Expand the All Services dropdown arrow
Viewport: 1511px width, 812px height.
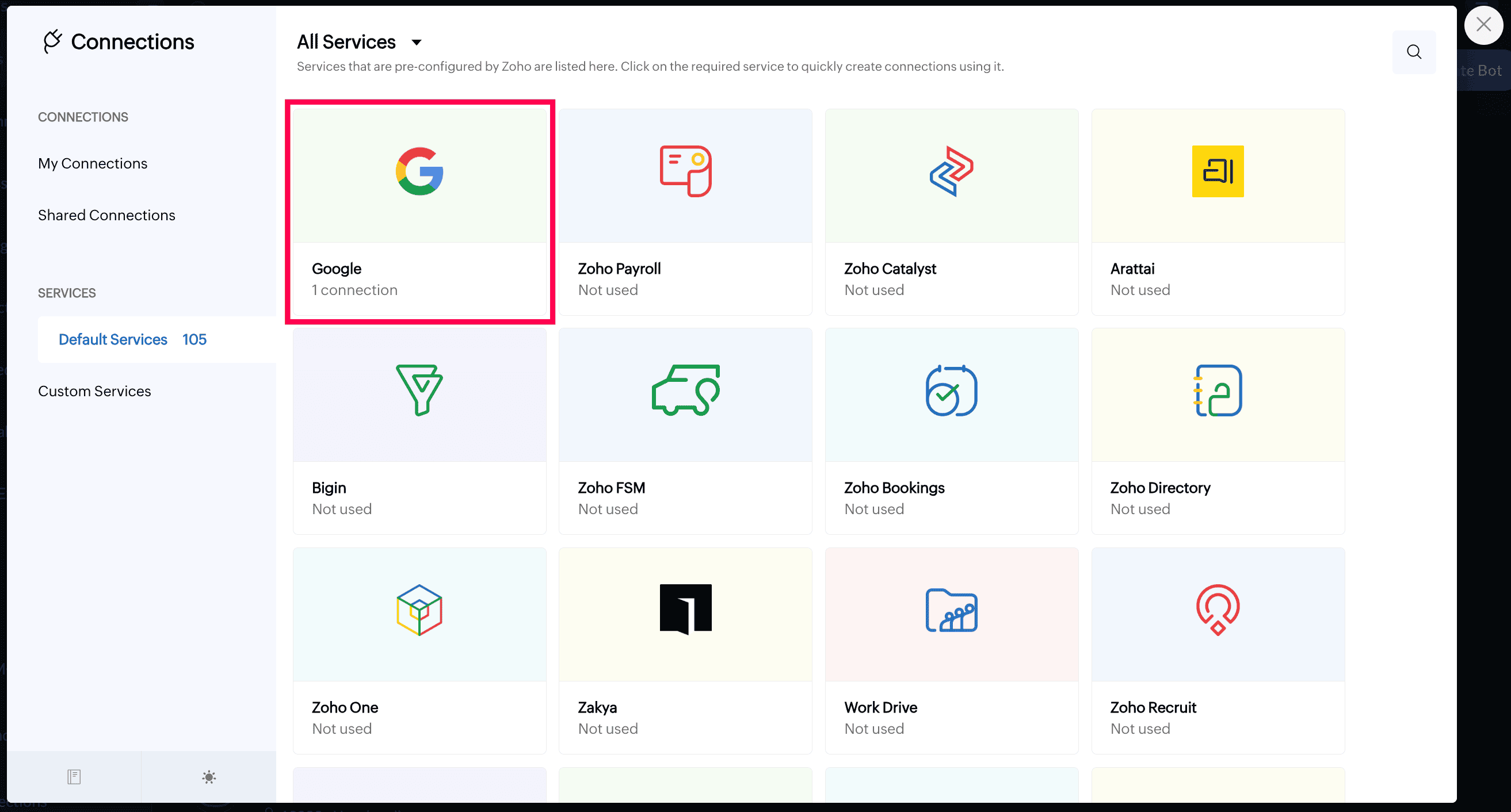[417, 42]
